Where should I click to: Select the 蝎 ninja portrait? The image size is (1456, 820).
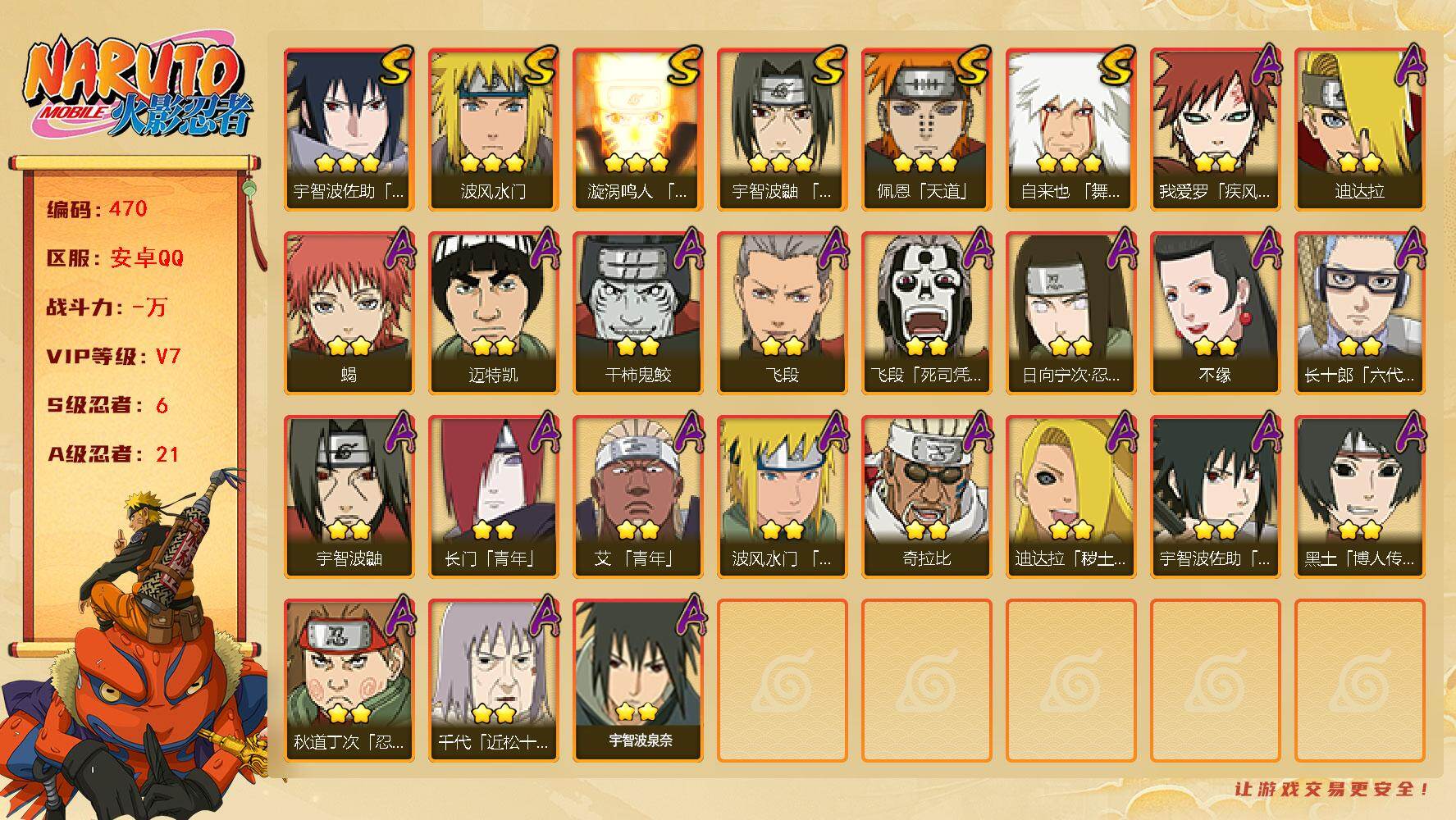(349, 312)
